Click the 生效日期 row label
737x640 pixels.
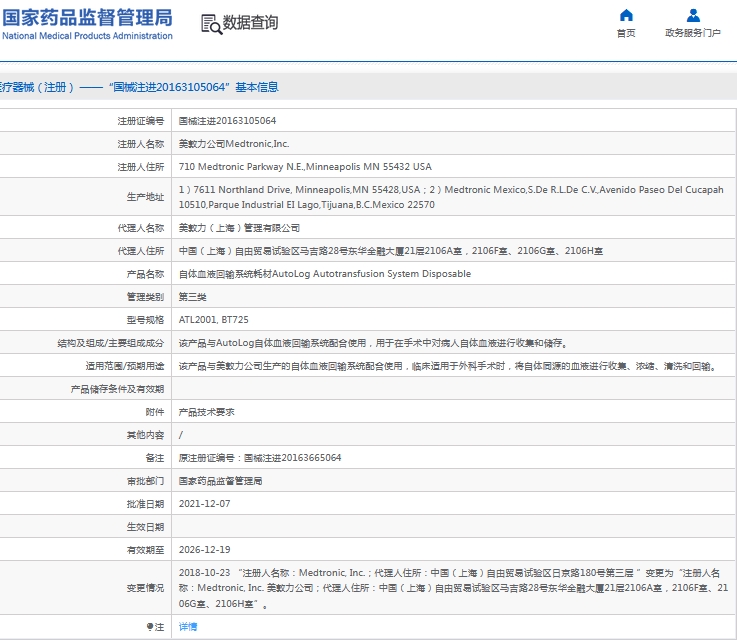pos(145,527)
